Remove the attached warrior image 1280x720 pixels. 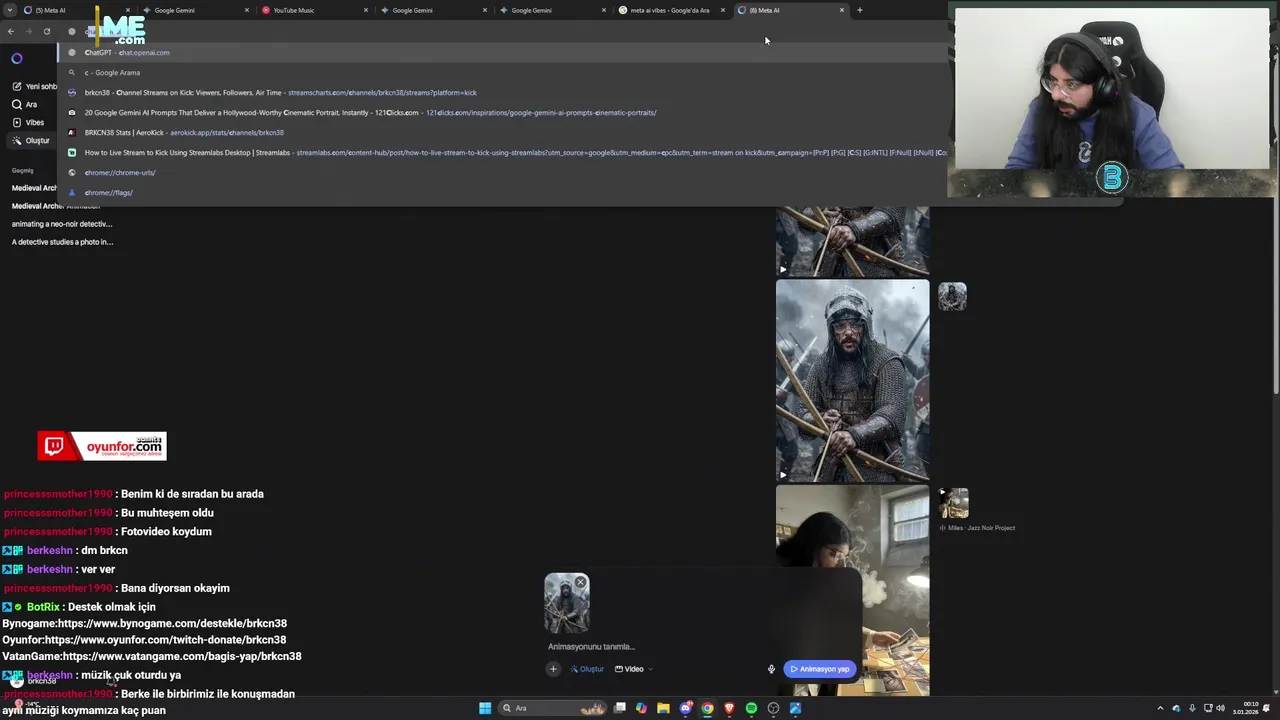[580, 582]
